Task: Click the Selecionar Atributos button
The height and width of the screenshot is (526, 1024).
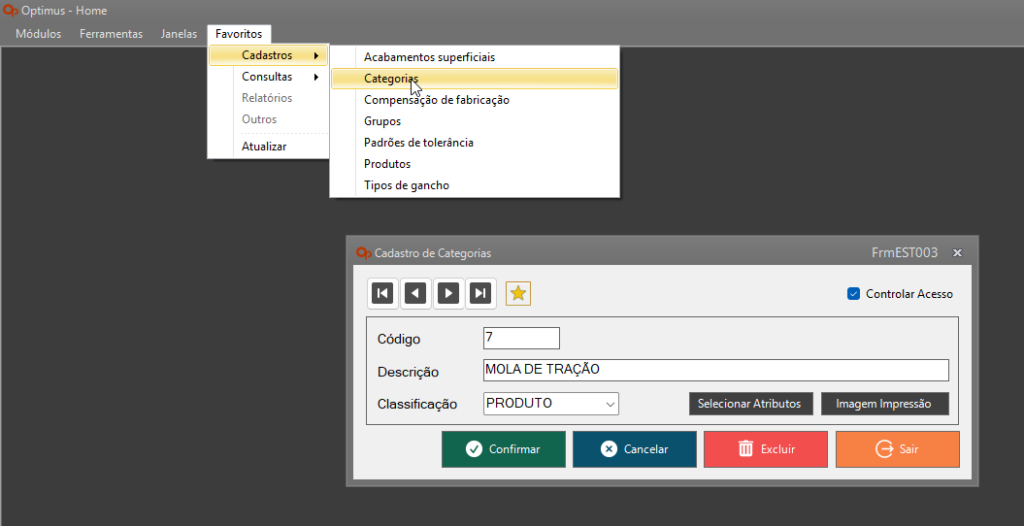Action: click(x=750, y=404)
